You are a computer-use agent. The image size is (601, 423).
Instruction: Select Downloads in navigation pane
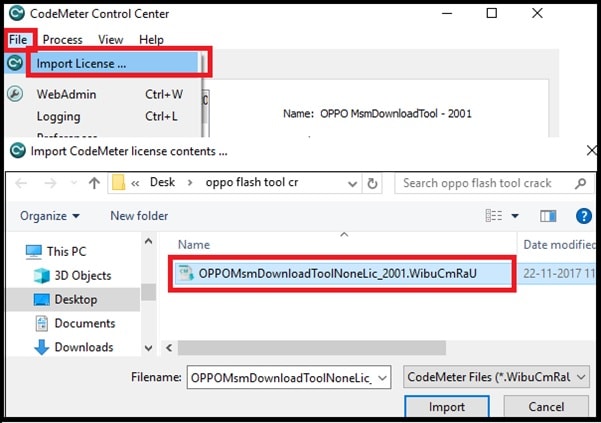tap(74, 347)
